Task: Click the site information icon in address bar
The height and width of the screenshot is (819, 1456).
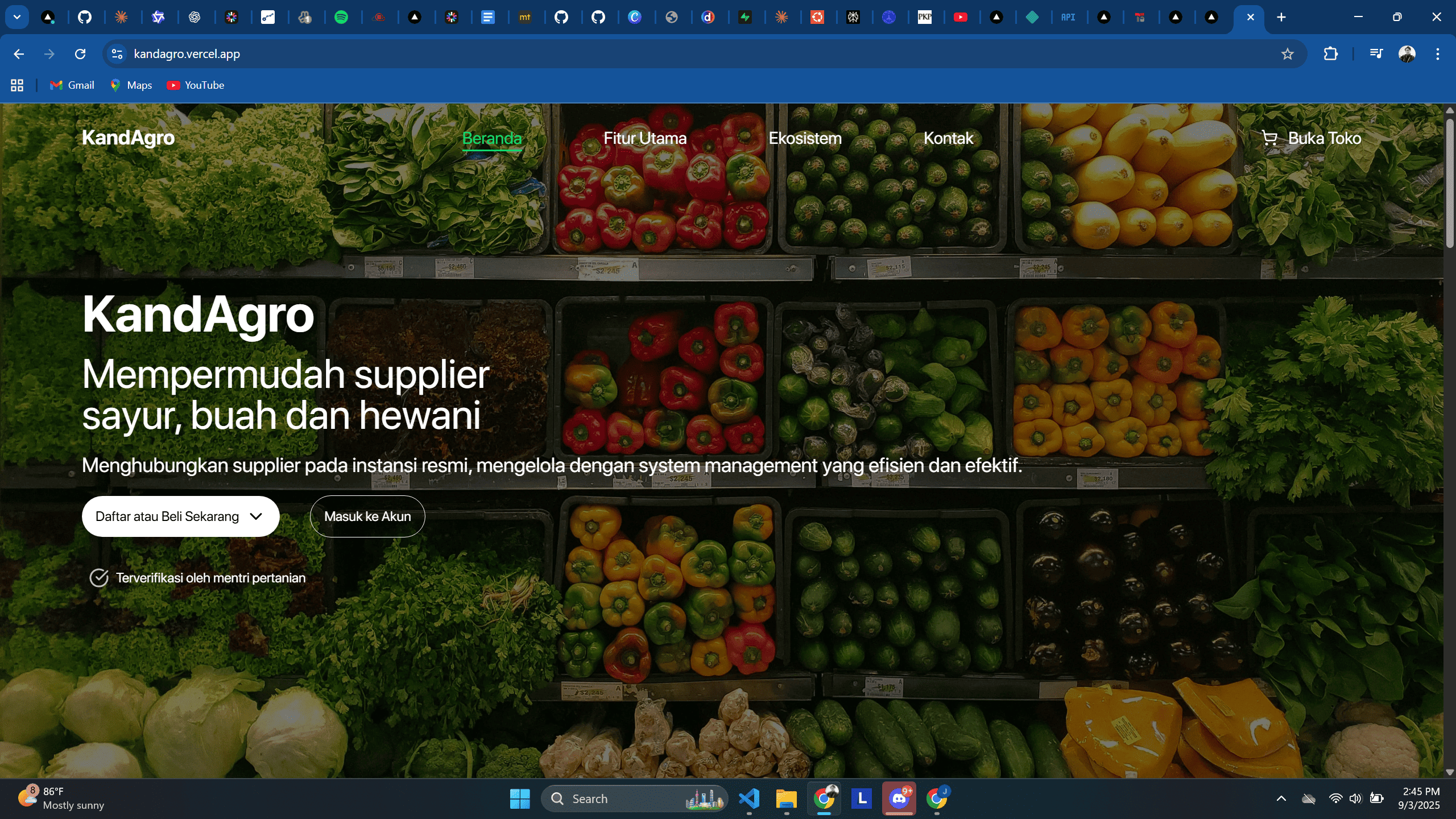Action: point(117,54)
